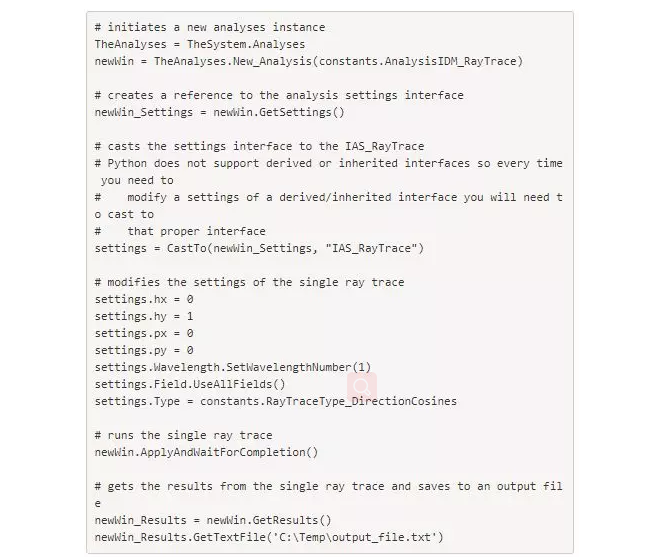Click the RayTraceType_DirectionCosines line
Image resolution: width=664 pixels, height=560 pixels.
pos(276,401)
